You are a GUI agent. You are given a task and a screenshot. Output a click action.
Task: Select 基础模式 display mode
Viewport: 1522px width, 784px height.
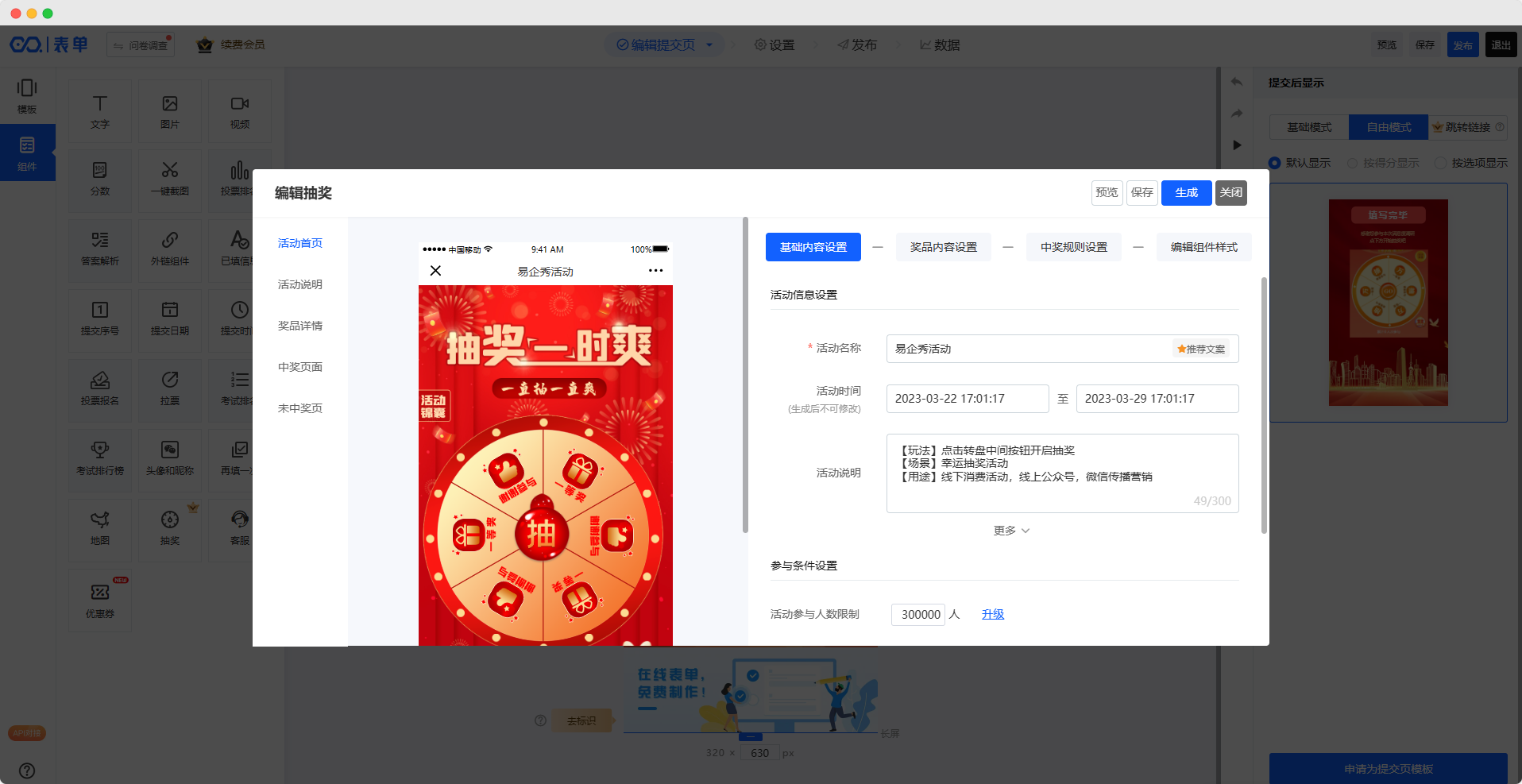coord(1309,127)
